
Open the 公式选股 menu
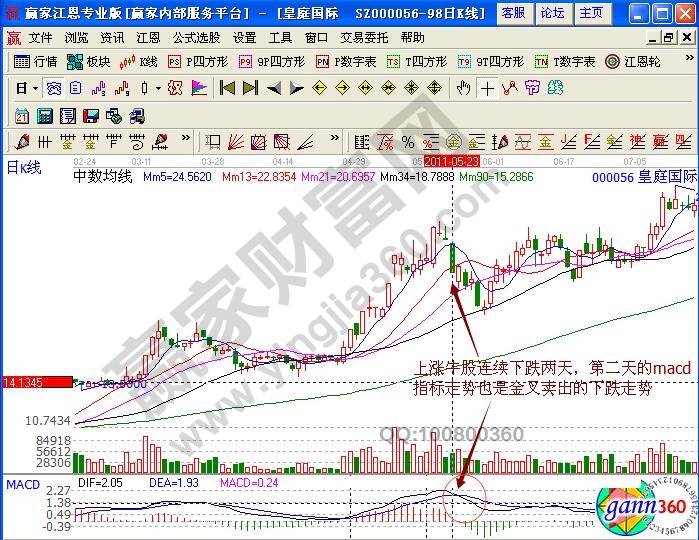196,37
